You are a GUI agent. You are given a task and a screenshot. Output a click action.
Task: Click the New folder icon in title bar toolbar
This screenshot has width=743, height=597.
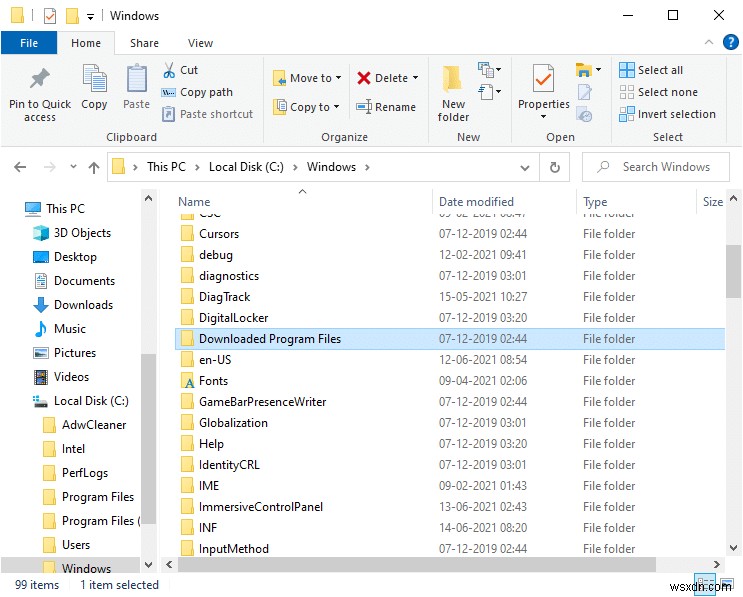click(72, 16)
